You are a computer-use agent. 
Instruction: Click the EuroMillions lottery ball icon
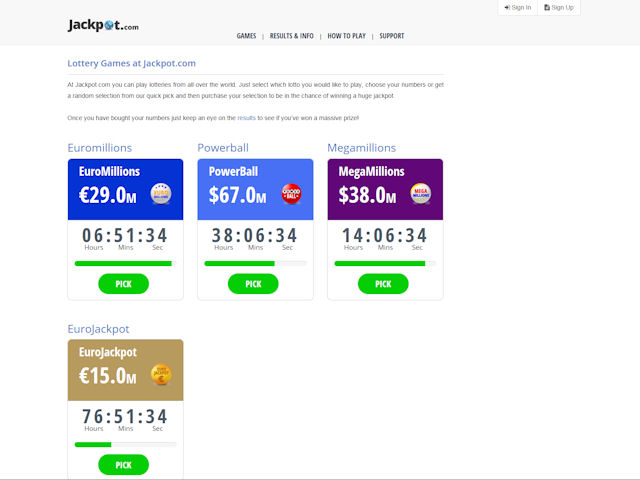click(161, 194)
